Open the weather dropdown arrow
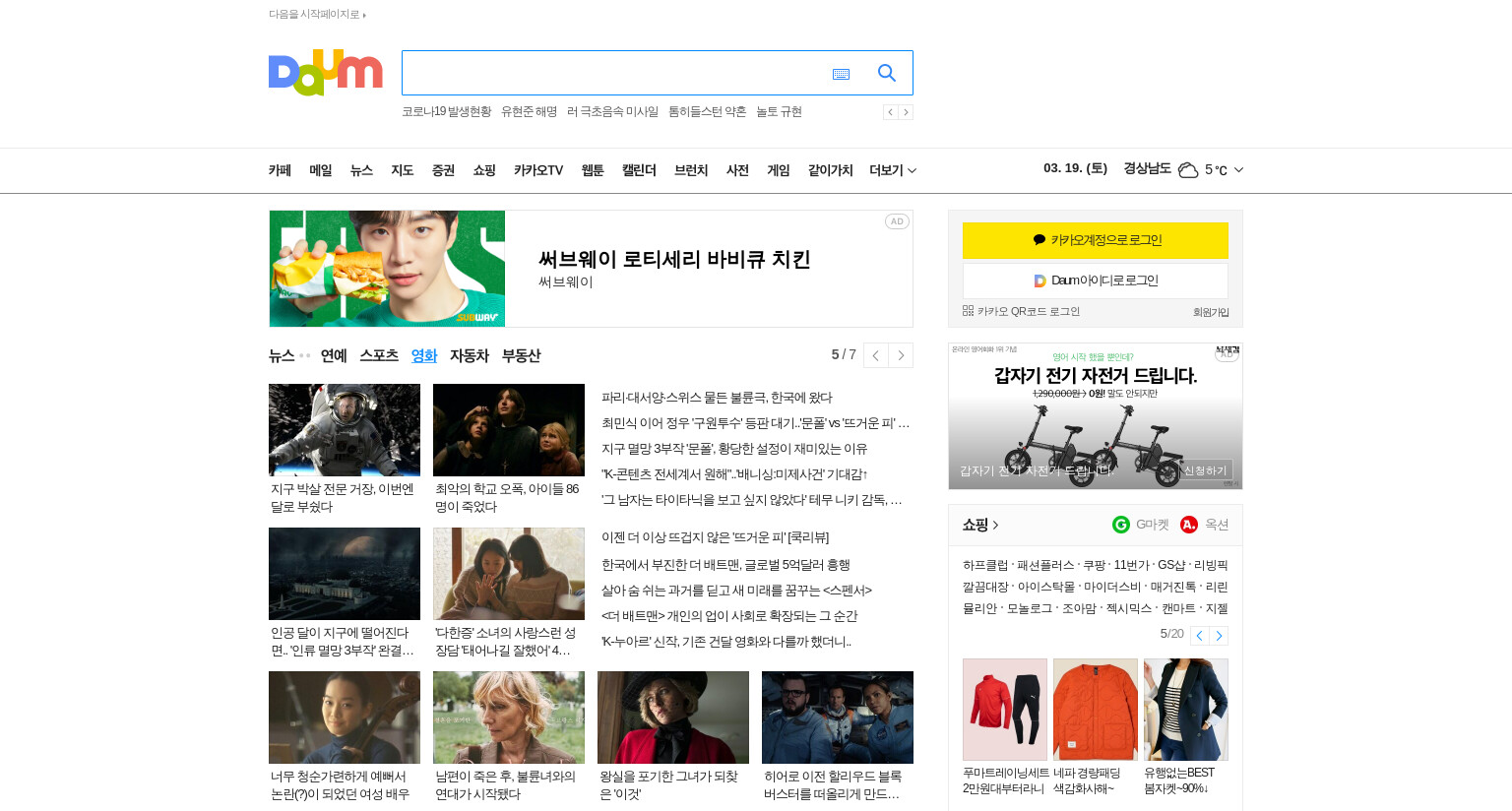Viewport: 1512px width, 811px height. coord(1238,170)
